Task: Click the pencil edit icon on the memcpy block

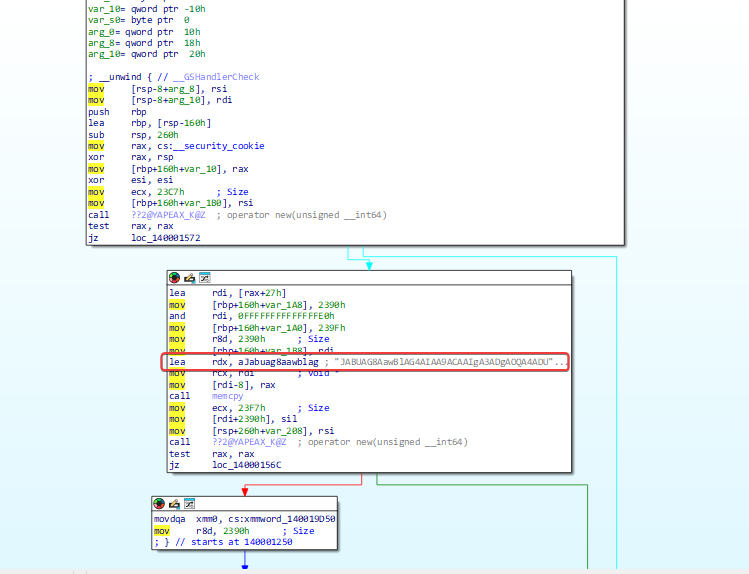Action: click(x=190, y=278)
